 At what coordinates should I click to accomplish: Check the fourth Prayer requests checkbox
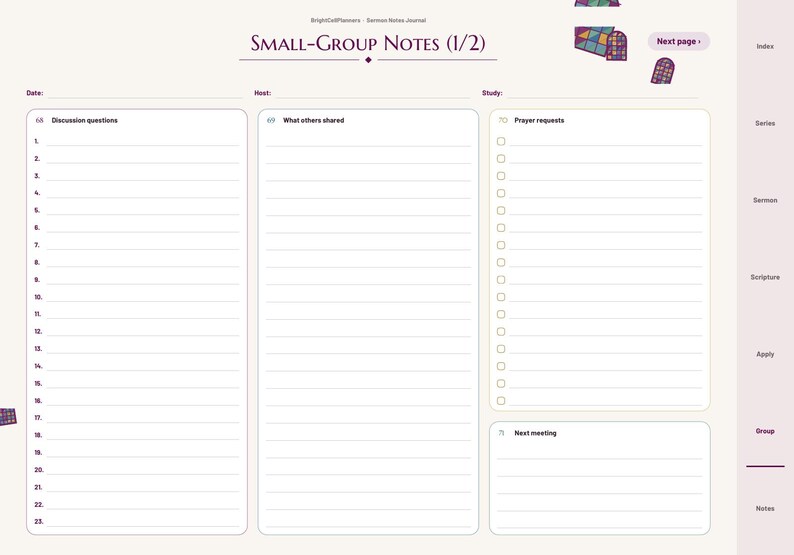501,193
